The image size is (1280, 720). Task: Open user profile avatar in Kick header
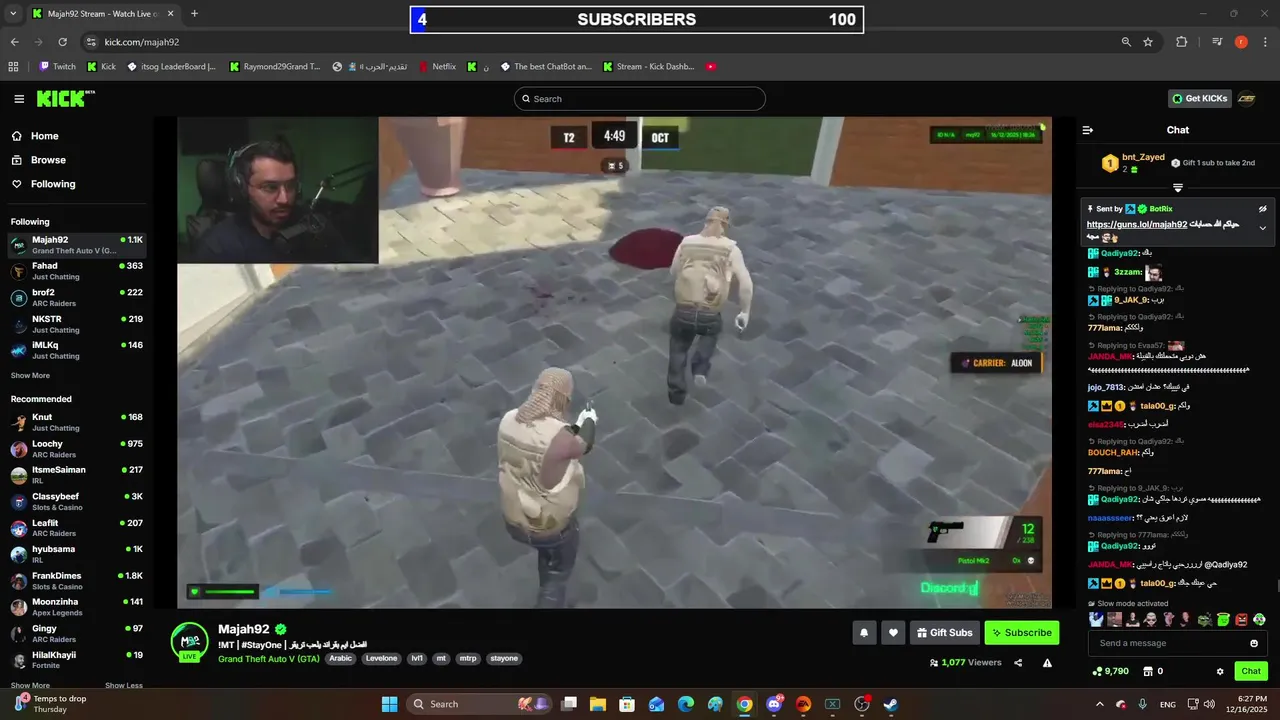[x=1246, y=98]
